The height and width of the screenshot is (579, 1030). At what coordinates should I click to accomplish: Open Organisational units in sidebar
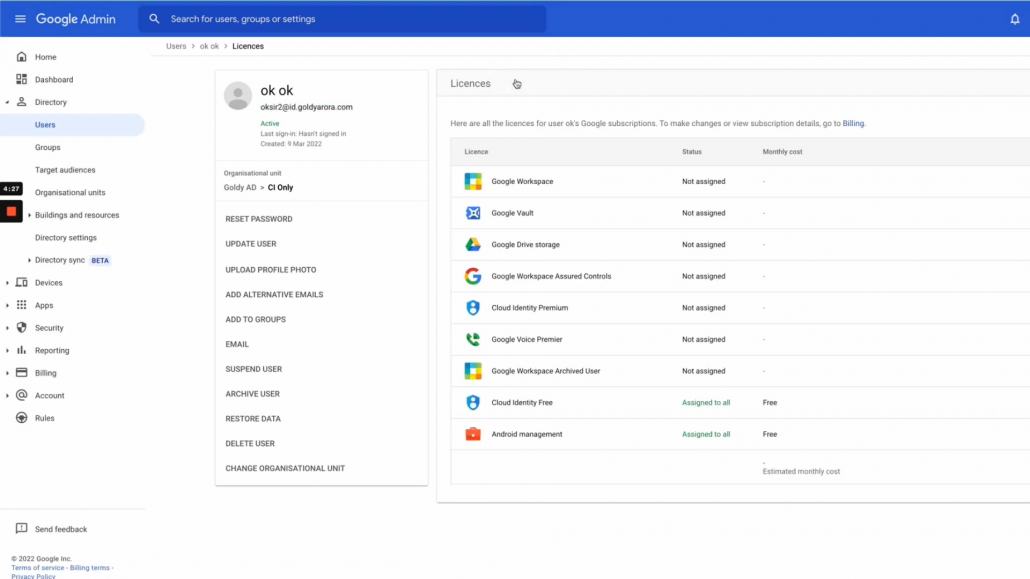70,193
